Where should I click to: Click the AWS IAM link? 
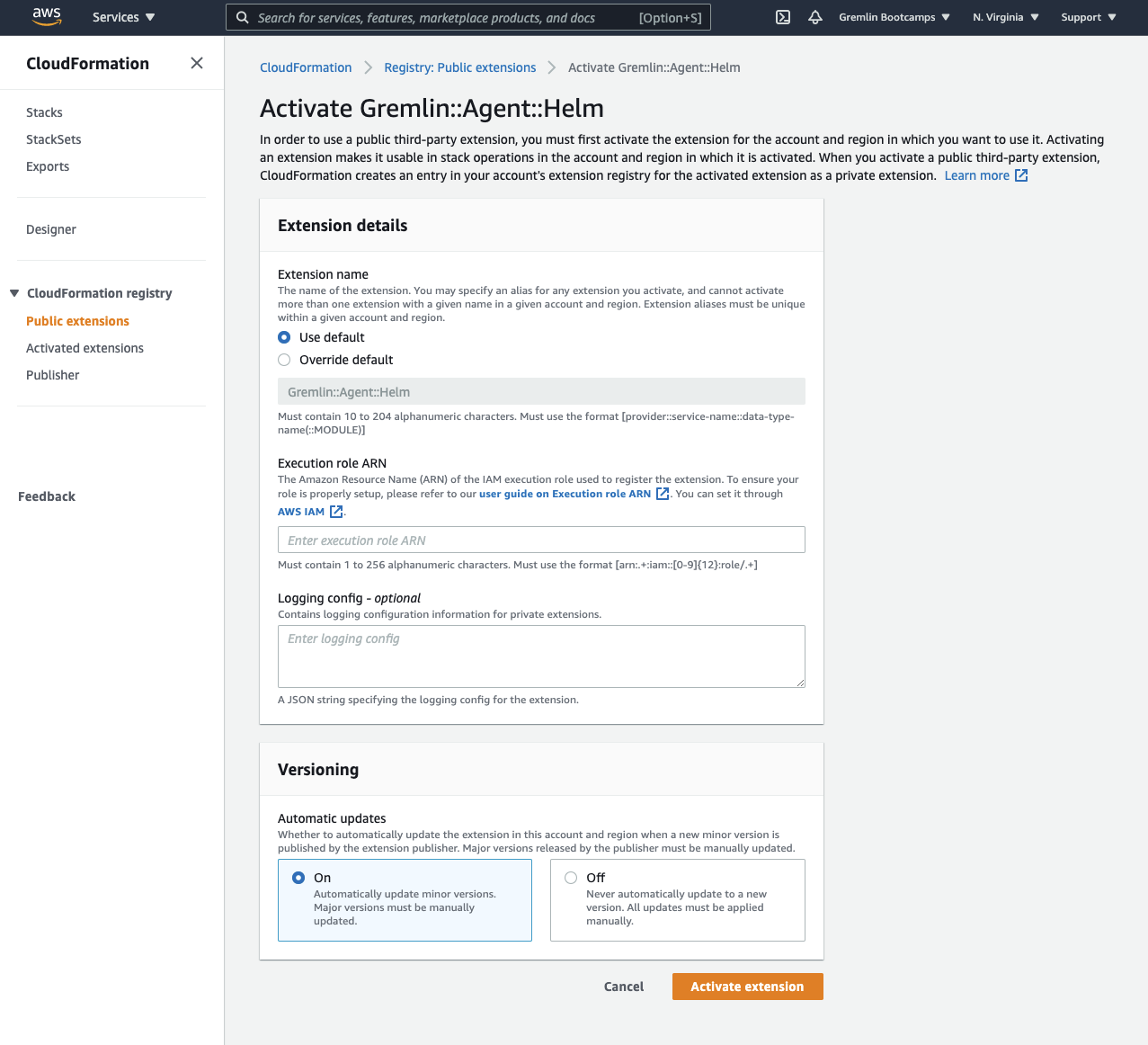[301, 512]
